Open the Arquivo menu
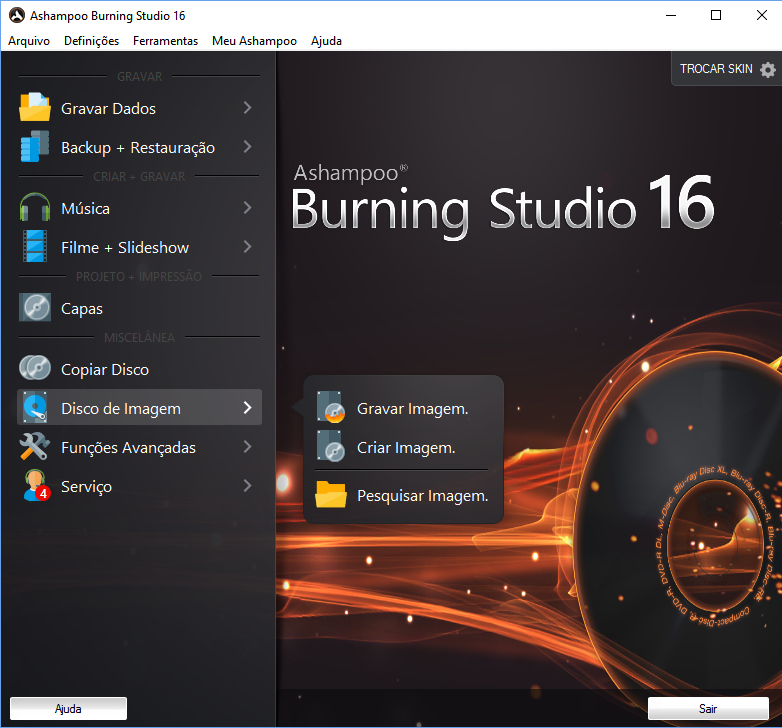The height and width of the screenshot is (728, 782). click(x=29, y=41)
